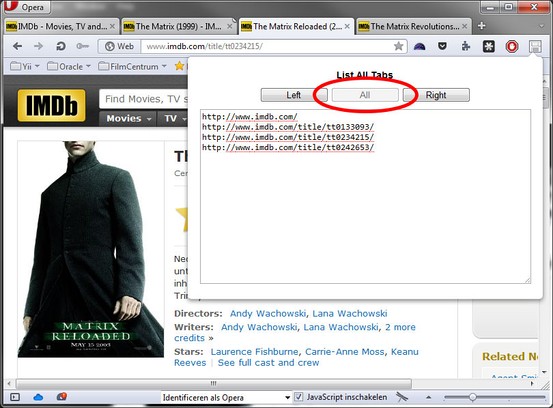The width and height of the screenshot is (553, 408).
Task: Open the List All Tabs floppy icon
Action: point(535,47)
